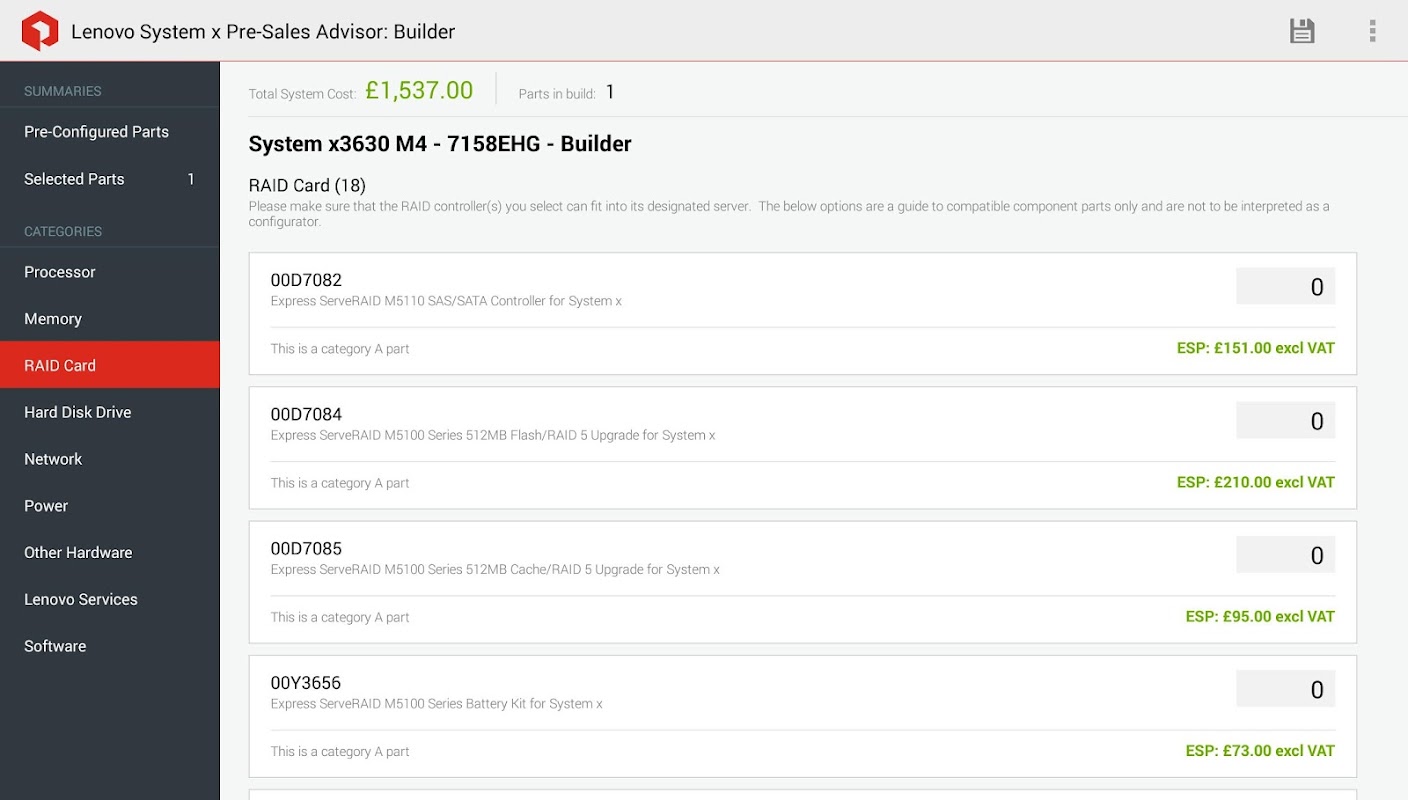Click the ESP £210.00 excl VAT price
This screenshot has height=800, width=1408.
1256,482
